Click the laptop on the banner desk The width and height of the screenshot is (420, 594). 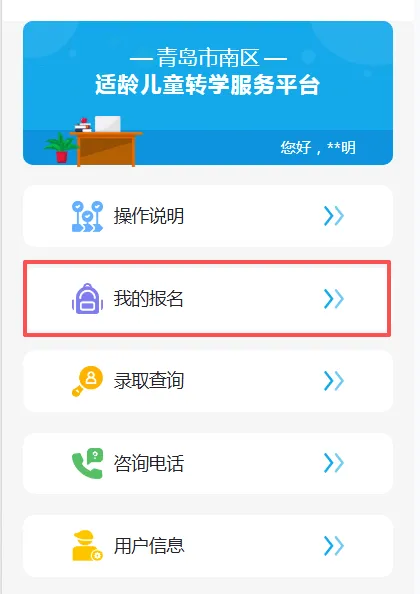coord(108,124)
